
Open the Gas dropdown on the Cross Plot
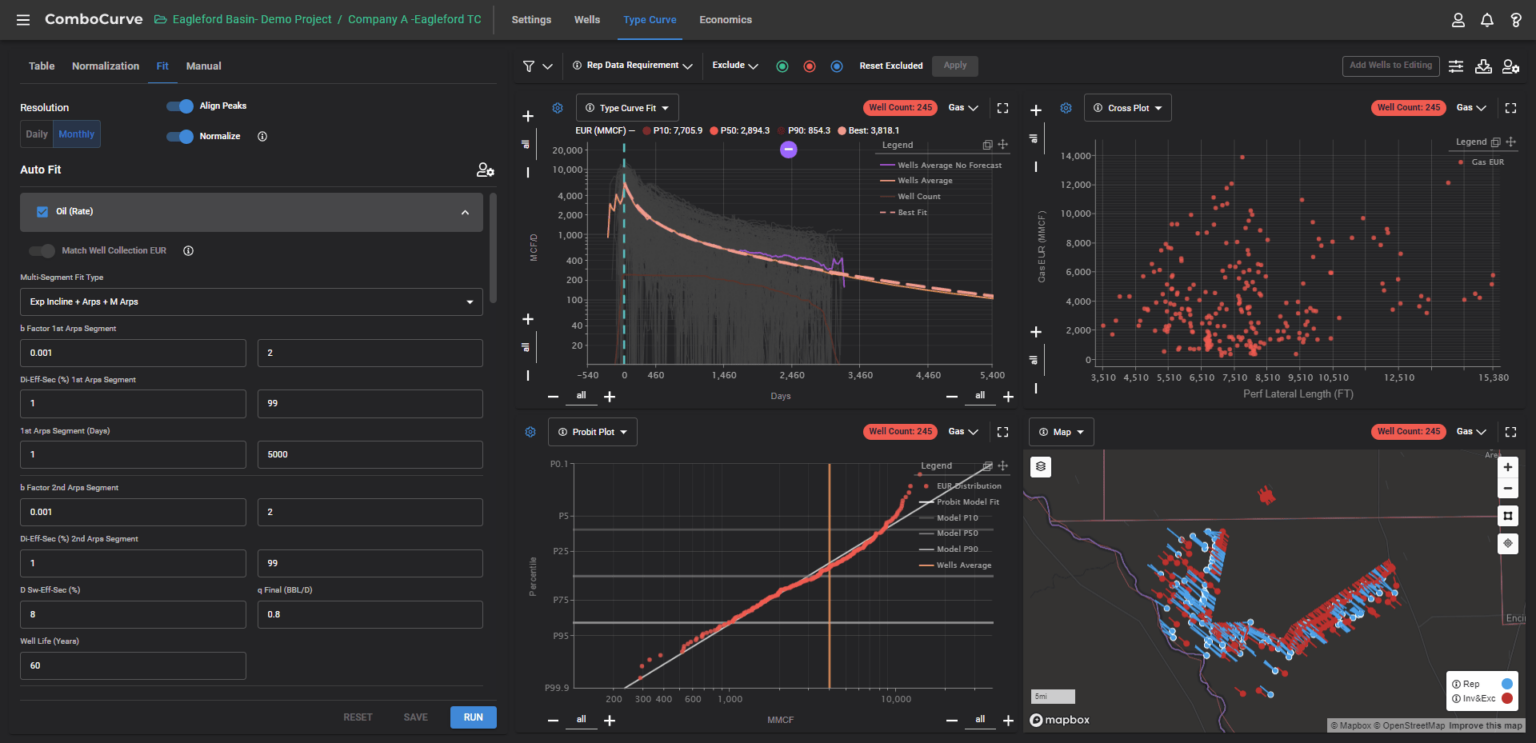click(1470, 107)
